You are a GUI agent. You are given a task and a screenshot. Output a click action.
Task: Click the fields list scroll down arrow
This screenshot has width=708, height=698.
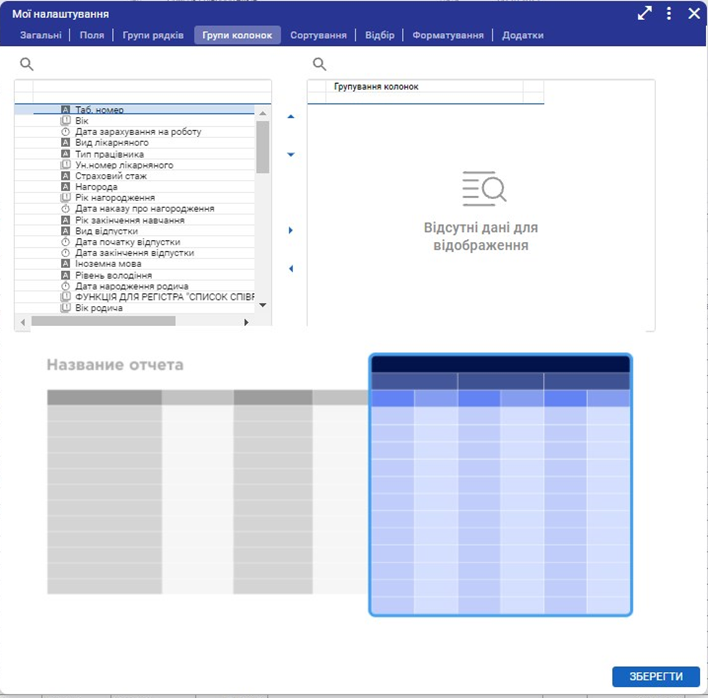pyautogui.click(x=263, y=305)
